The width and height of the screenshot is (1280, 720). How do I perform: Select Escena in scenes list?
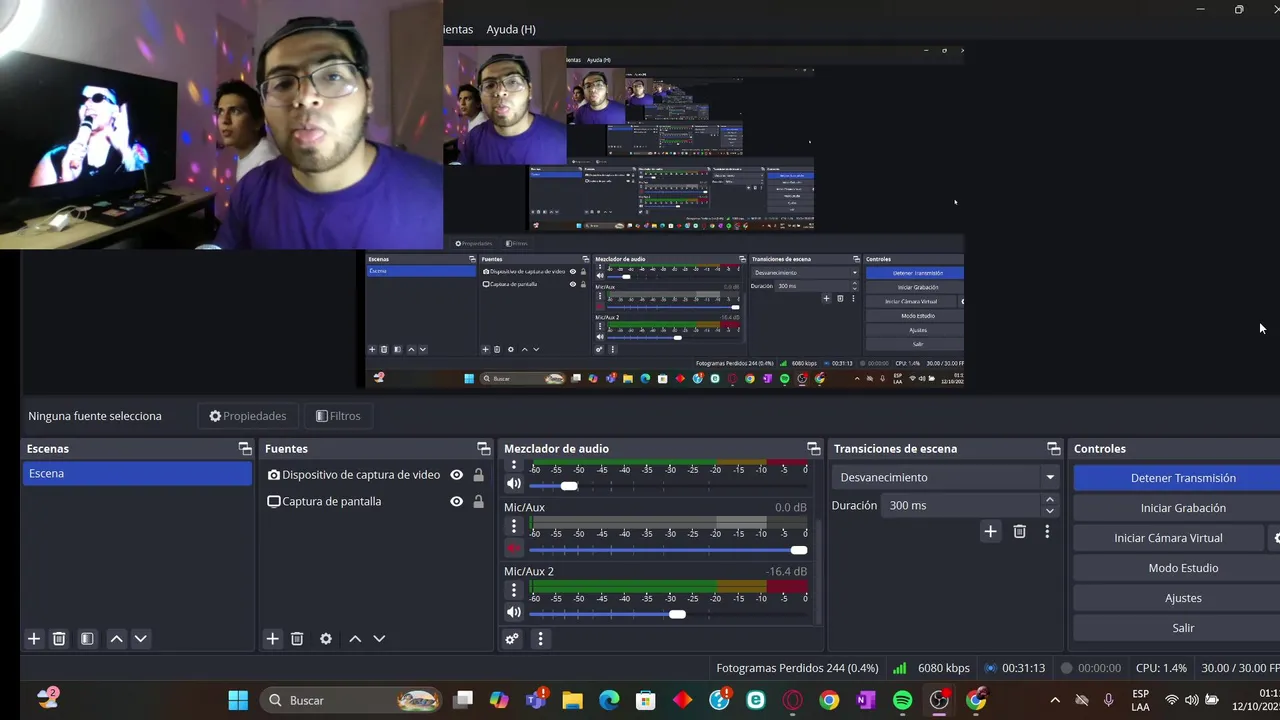(137, 474)
